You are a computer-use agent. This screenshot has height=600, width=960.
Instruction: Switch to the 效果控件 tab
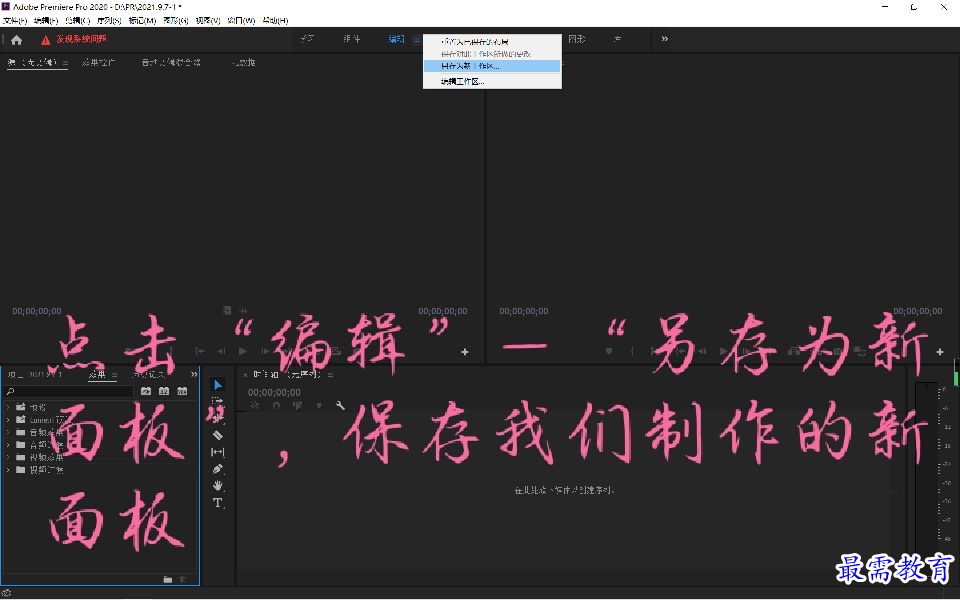tap(98, 62)
